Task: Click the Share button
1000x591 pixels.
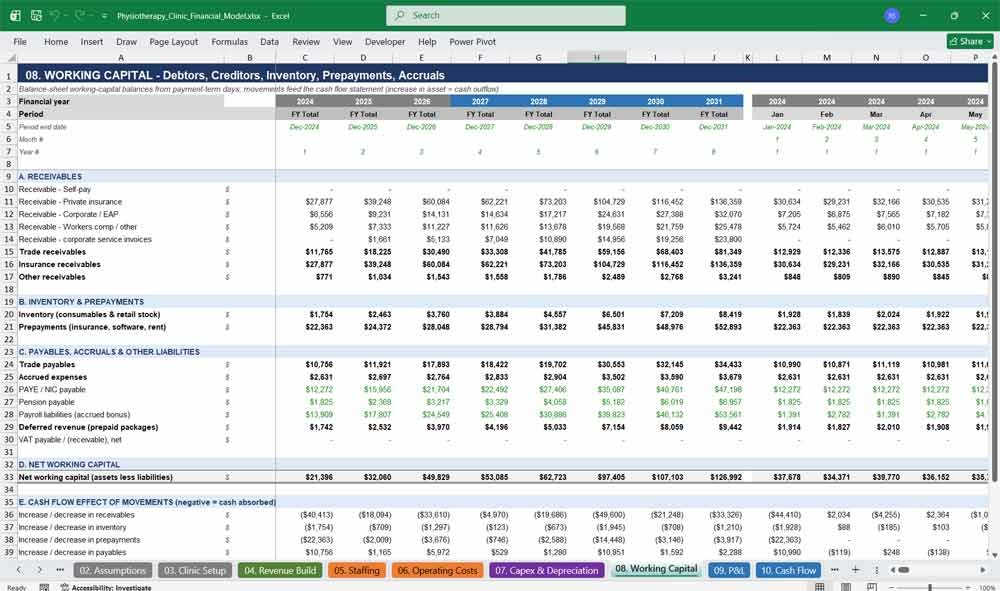Action: (969, 41)
